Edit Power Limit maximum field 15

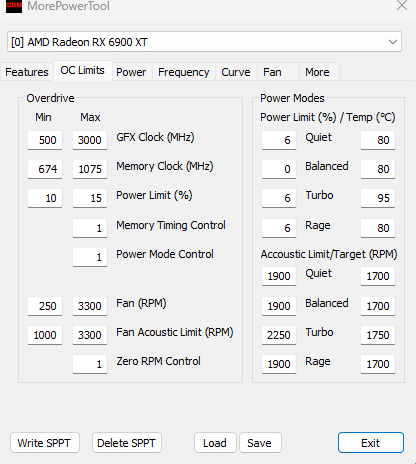90,198
